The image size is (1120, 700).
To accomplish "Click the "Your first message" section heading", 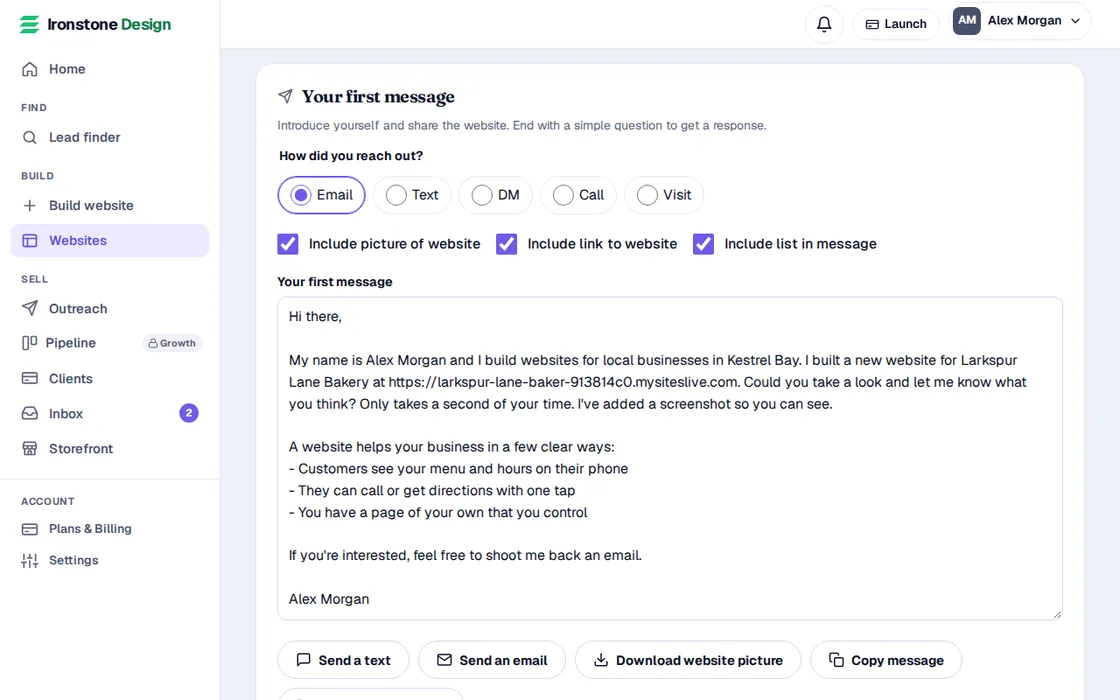I will pyautogui.click(x=378, y=96).
